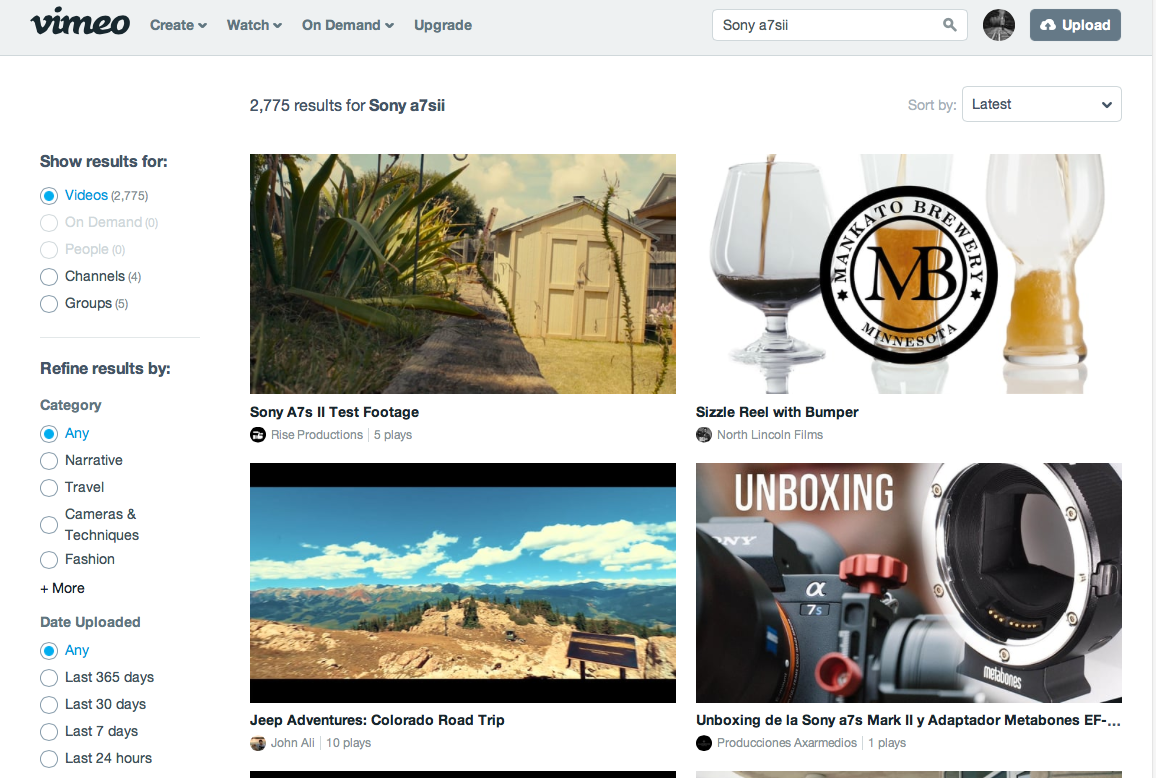
Task: Click Producciones Axarmedios avatar icon
Action: point(704,743)
